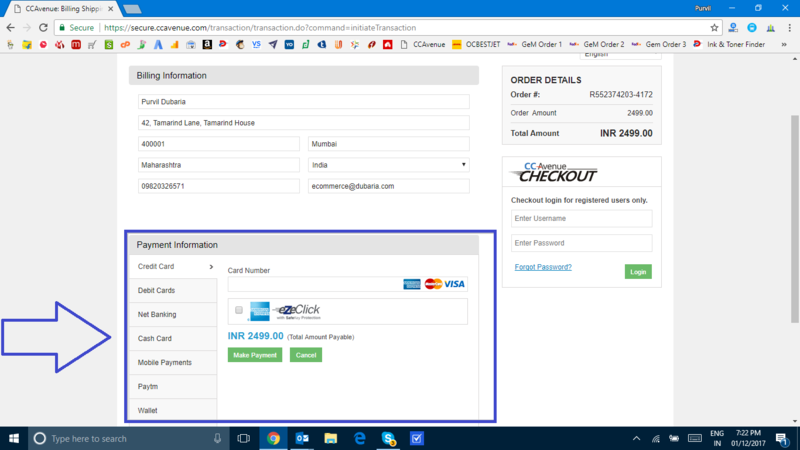Image resolution: width=800 pixels, height=450 pixels.
Task: Open the Gem Order 3 bookmark
Action: point(659,45)
